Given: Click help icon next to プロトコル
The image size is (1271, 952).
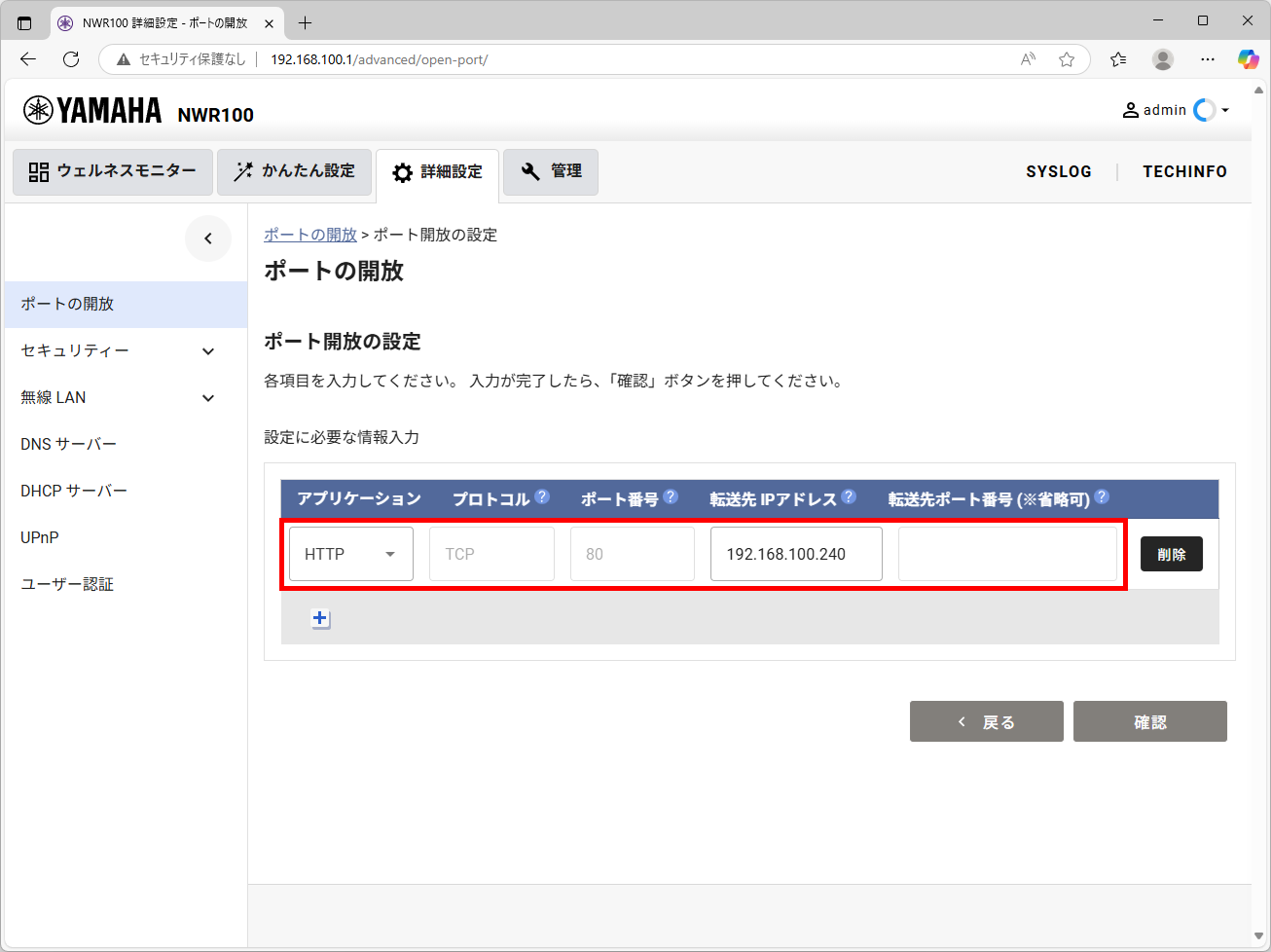Looking at the screenshot, I should pyautogui.click(x=542, y=496).
